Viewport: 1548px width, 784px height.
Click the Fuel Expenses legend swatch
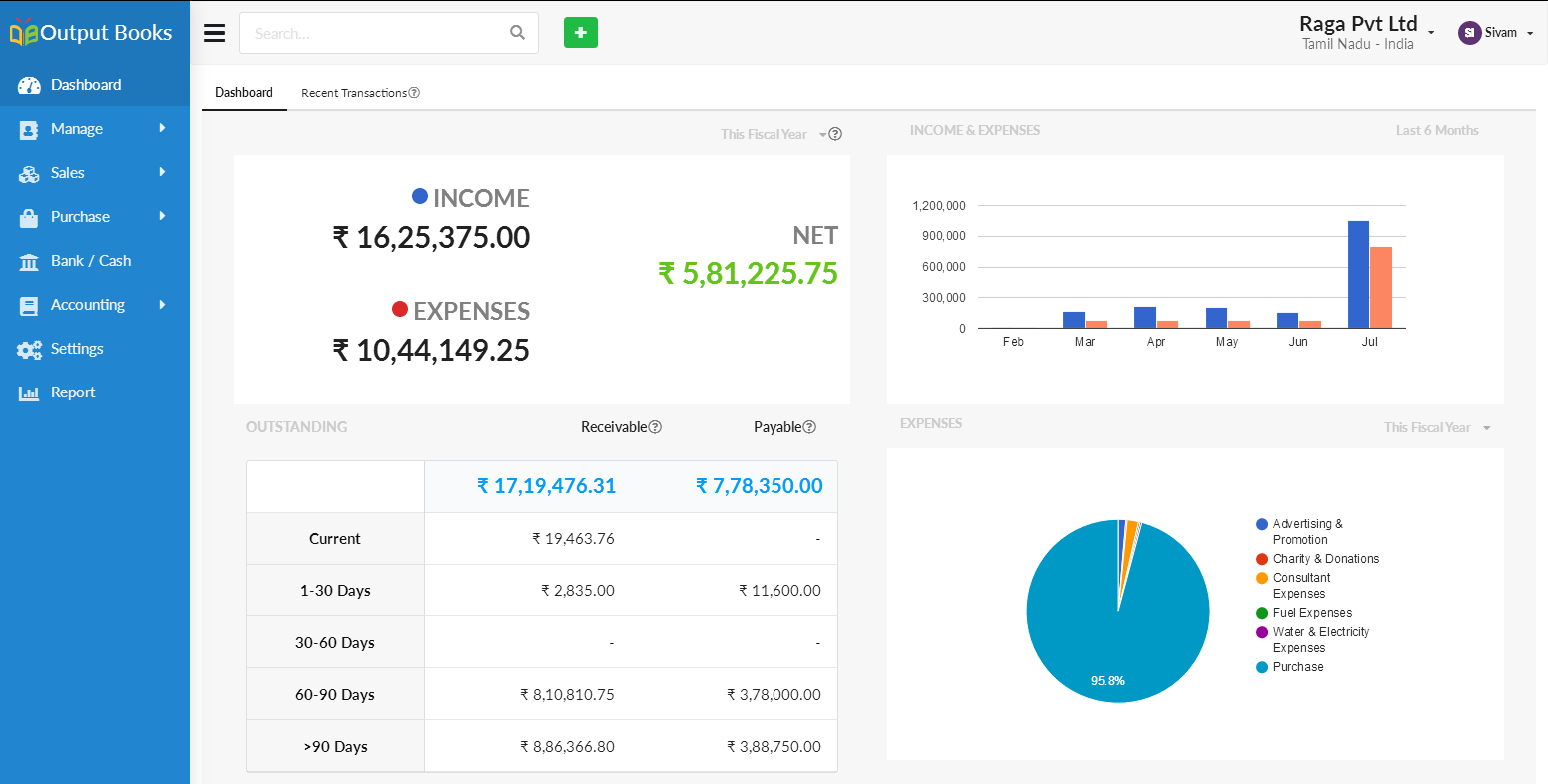coord(1262,613)
